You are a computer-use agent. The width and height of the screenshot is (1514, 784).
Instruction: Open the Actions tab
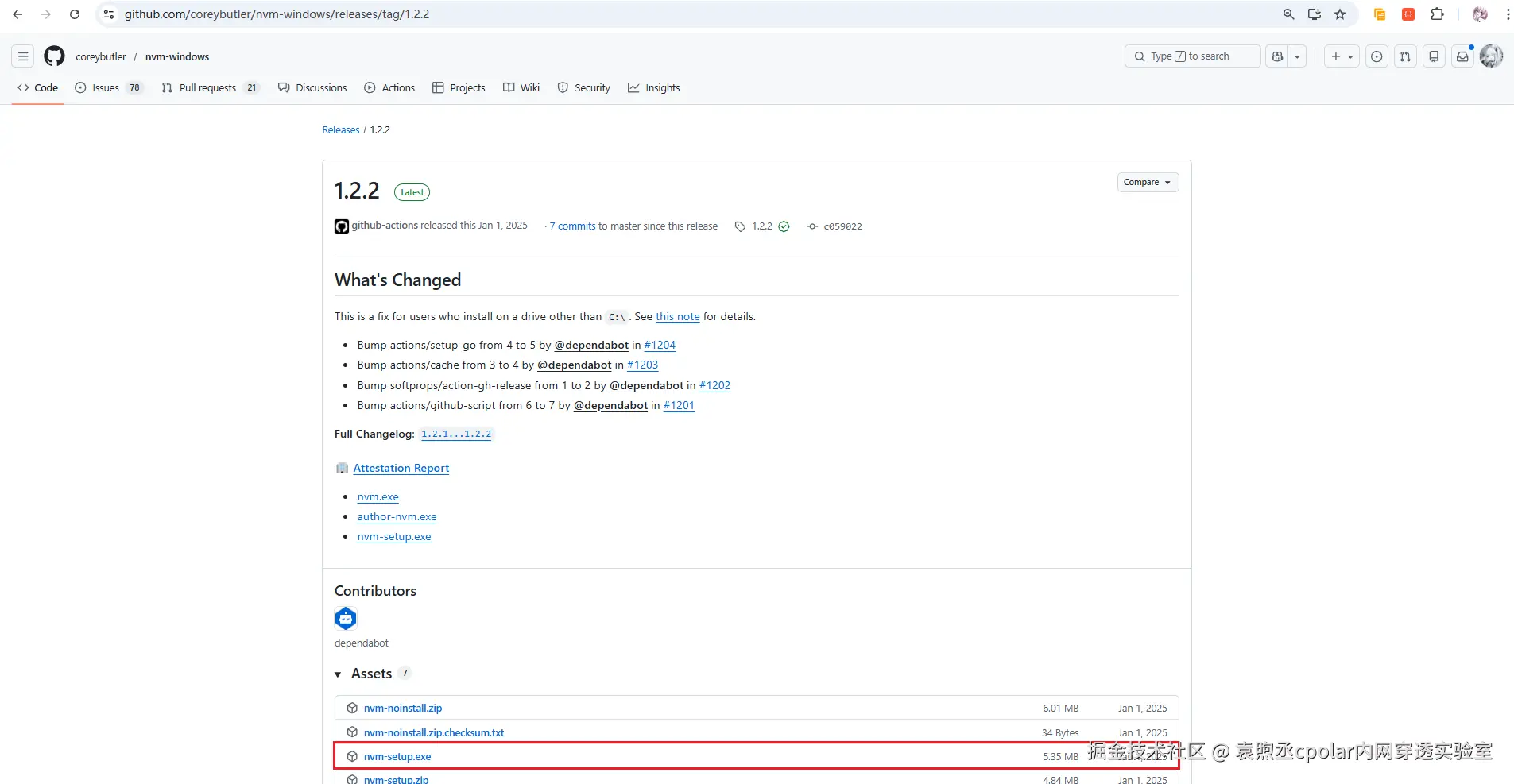(x=389, y=88)
